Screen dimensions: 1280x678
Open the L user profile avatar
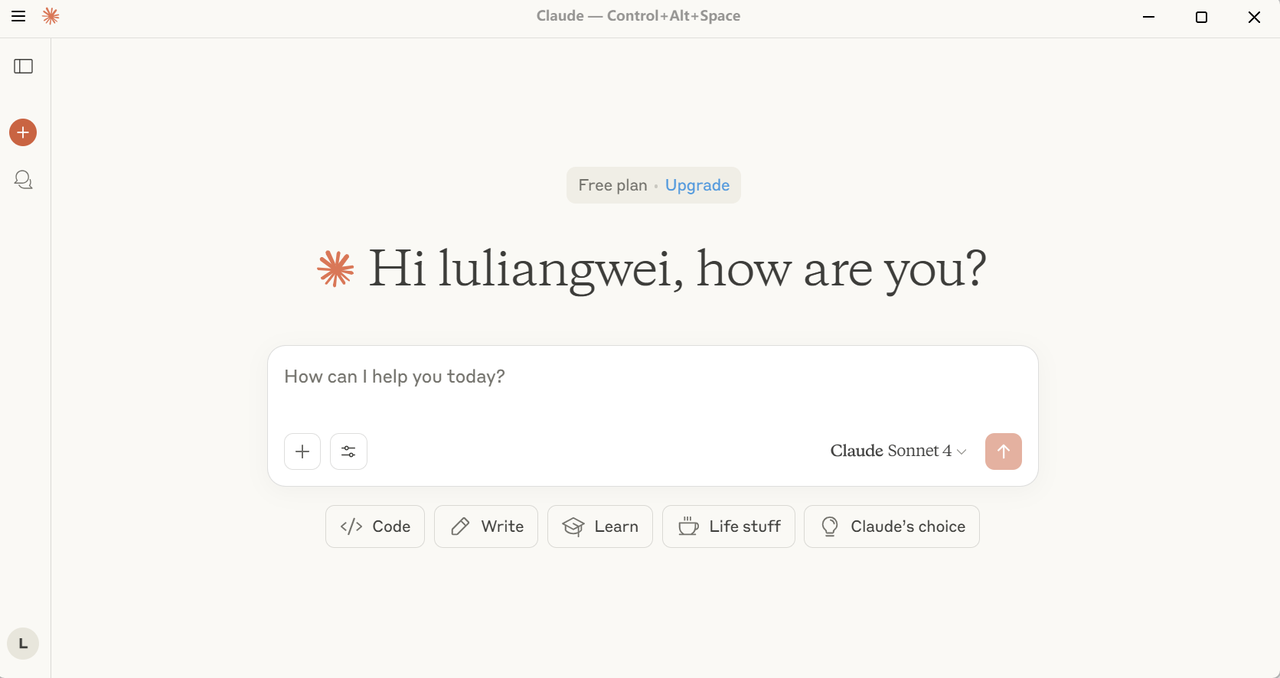point(23,644)
